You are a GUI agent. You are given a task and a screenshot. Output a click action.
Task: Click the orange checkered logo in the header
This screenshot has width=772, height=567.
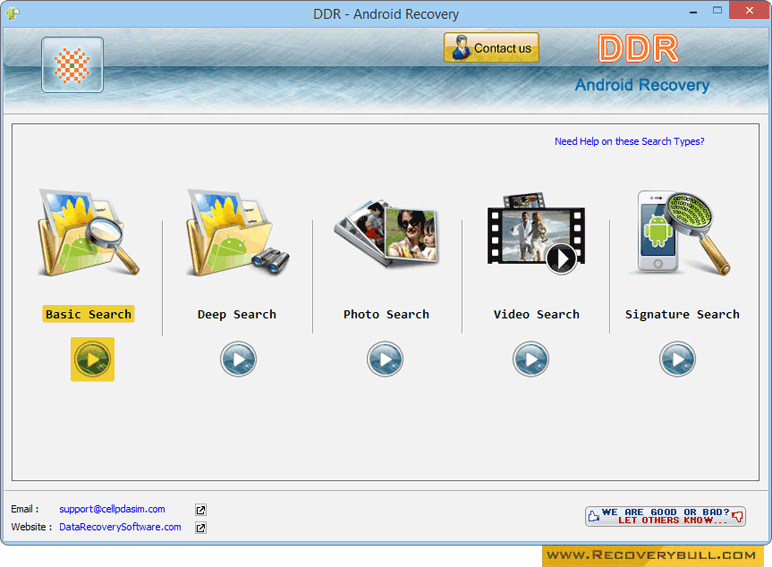pos(72,64)
